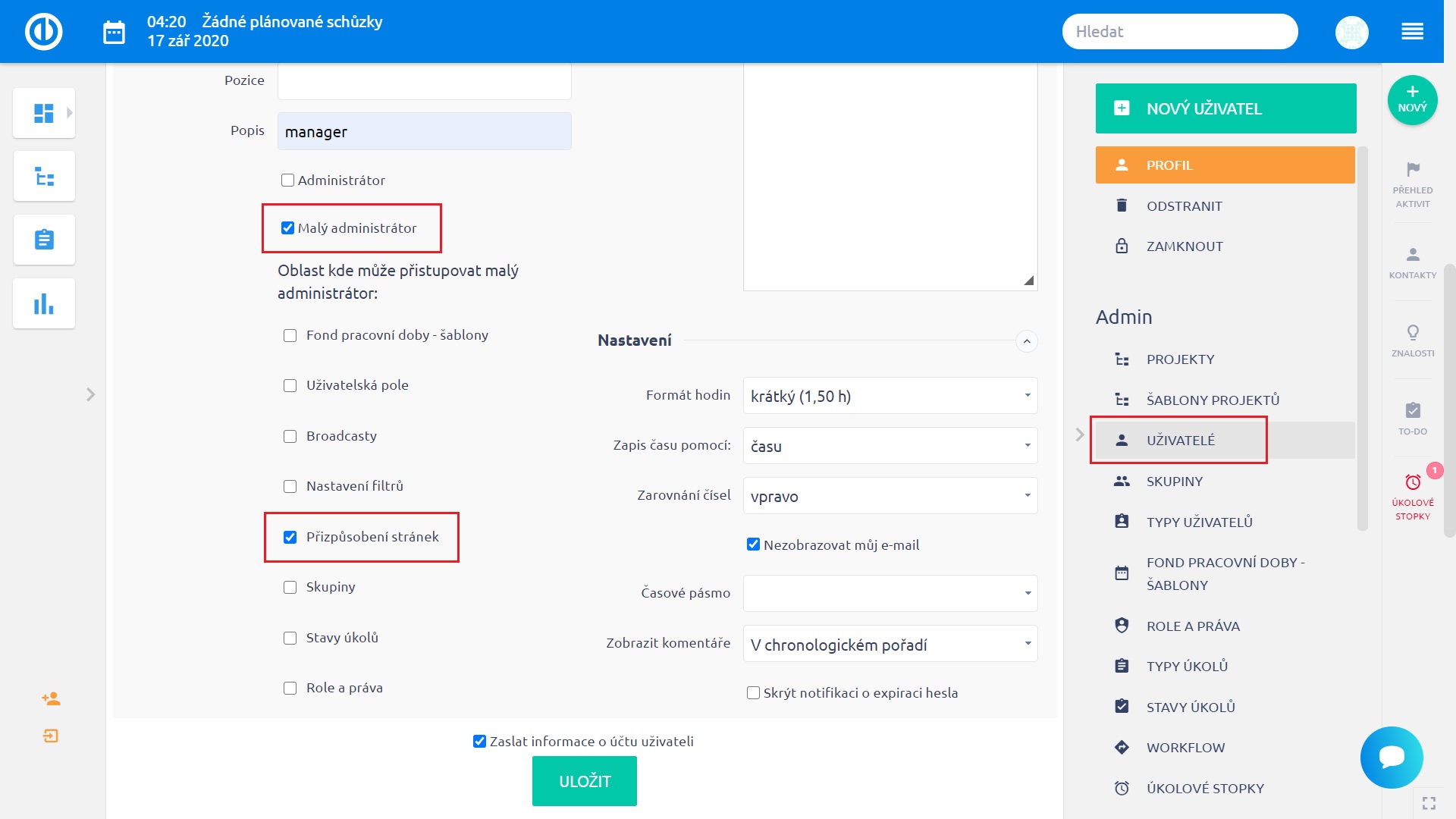The height and width of the screenshot is (819, 1456).
Task: Open the chat bubble widget
Action: (x=1392, y=757)
